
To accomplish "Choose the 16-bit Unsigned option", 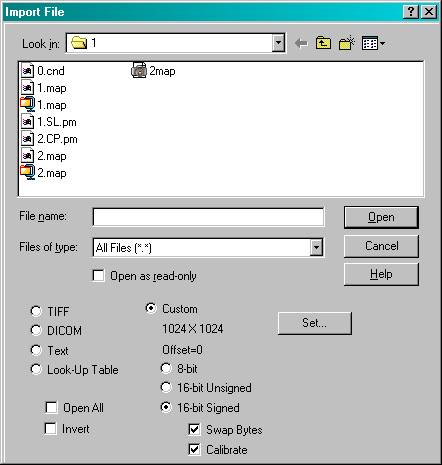I will 166,387.
